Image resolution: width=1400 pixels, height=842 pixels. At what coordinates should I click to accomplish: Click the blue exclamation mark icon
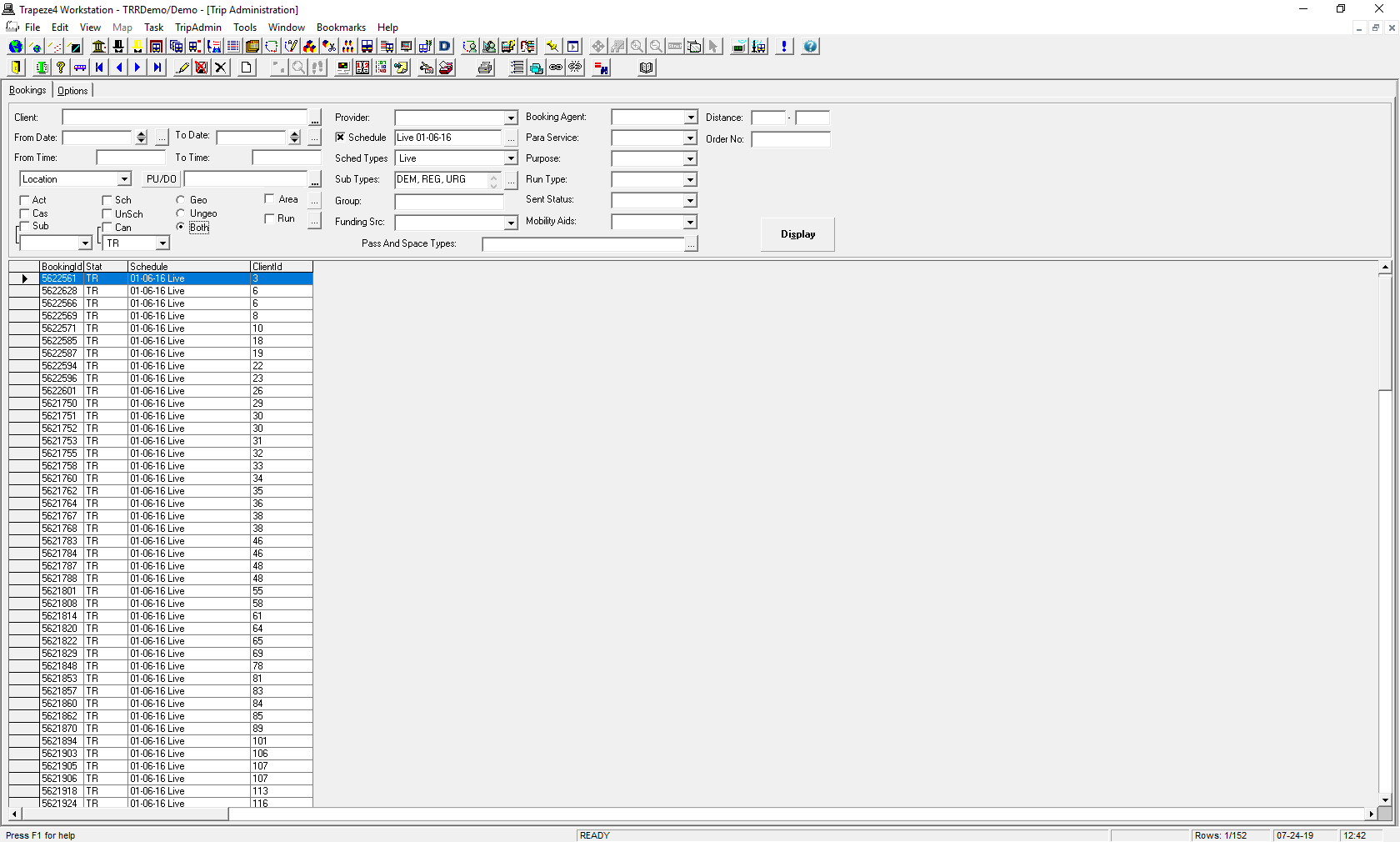click(784, 47)
